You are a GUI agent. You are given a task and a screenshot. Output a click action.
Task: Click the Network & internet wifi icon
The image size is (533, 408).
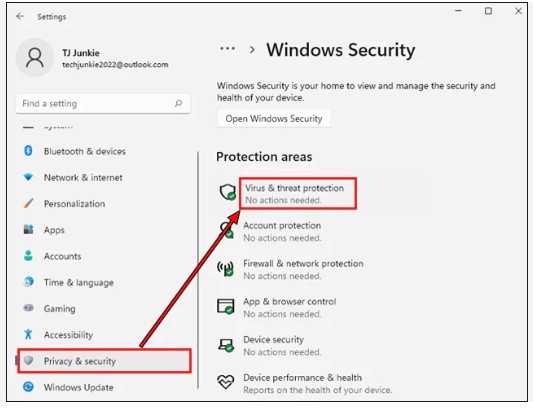pyautogui.click(x=28, y=177)
